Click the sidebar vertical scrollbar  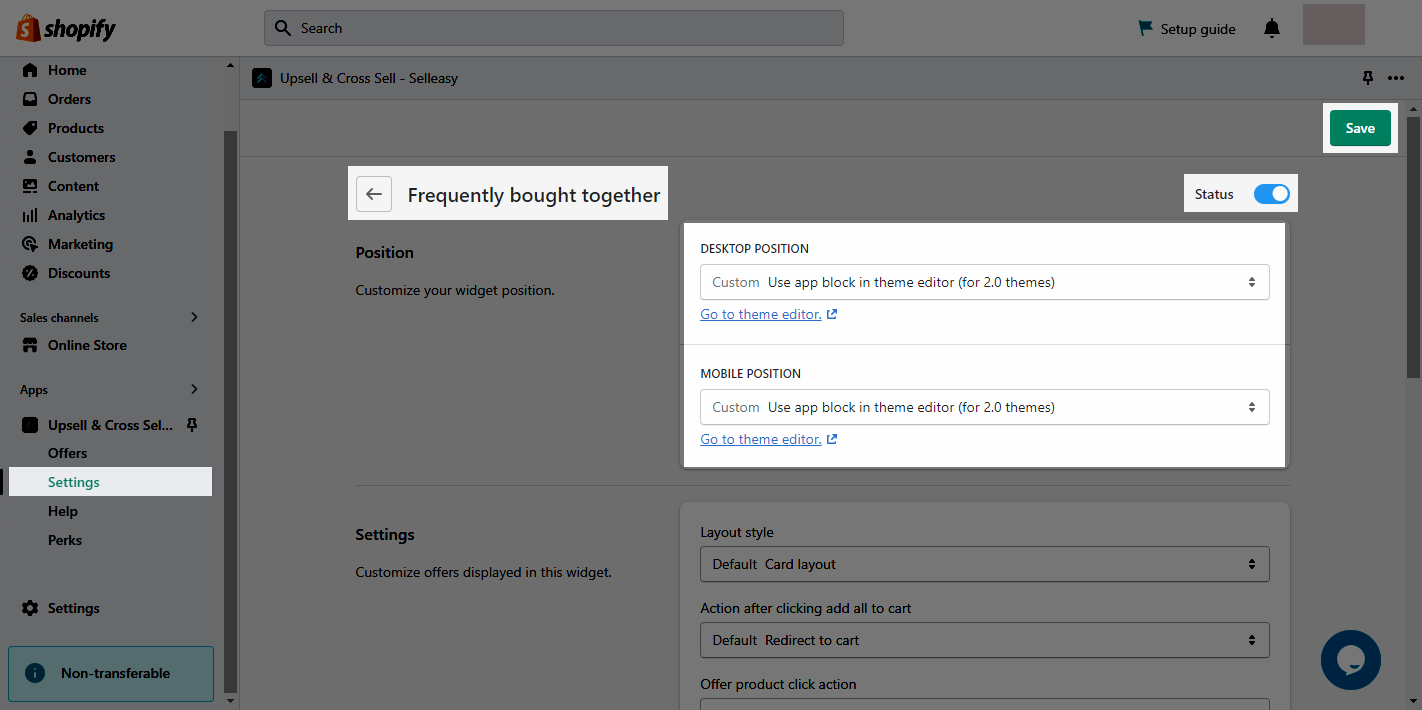230,410
